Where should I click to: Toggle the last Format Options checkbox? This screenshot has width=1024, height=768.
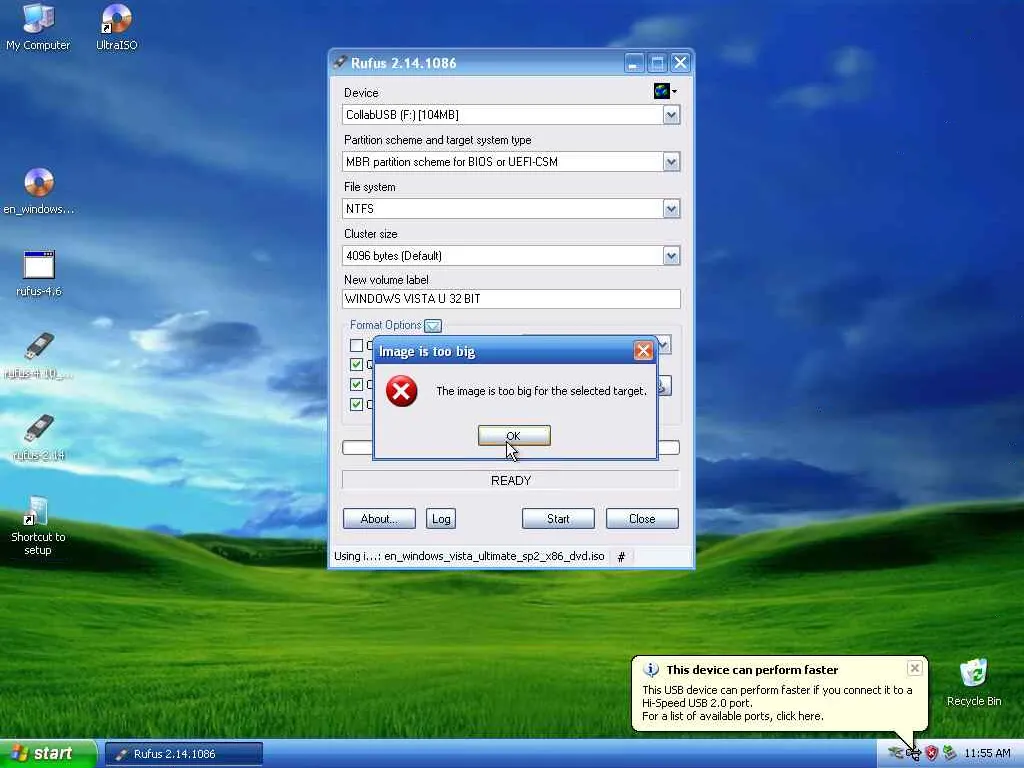coord(357,404)
